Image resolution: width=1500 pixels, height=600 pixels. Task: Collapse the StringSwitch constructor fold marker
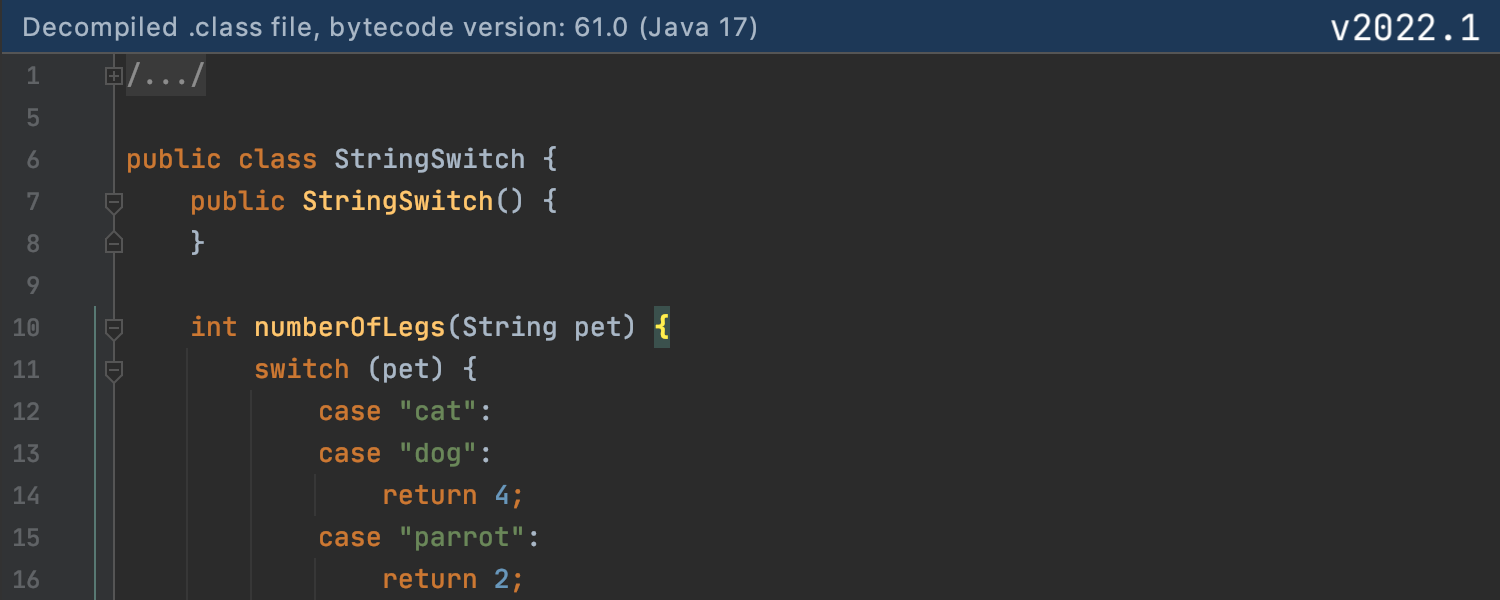[x=114, y=202]
